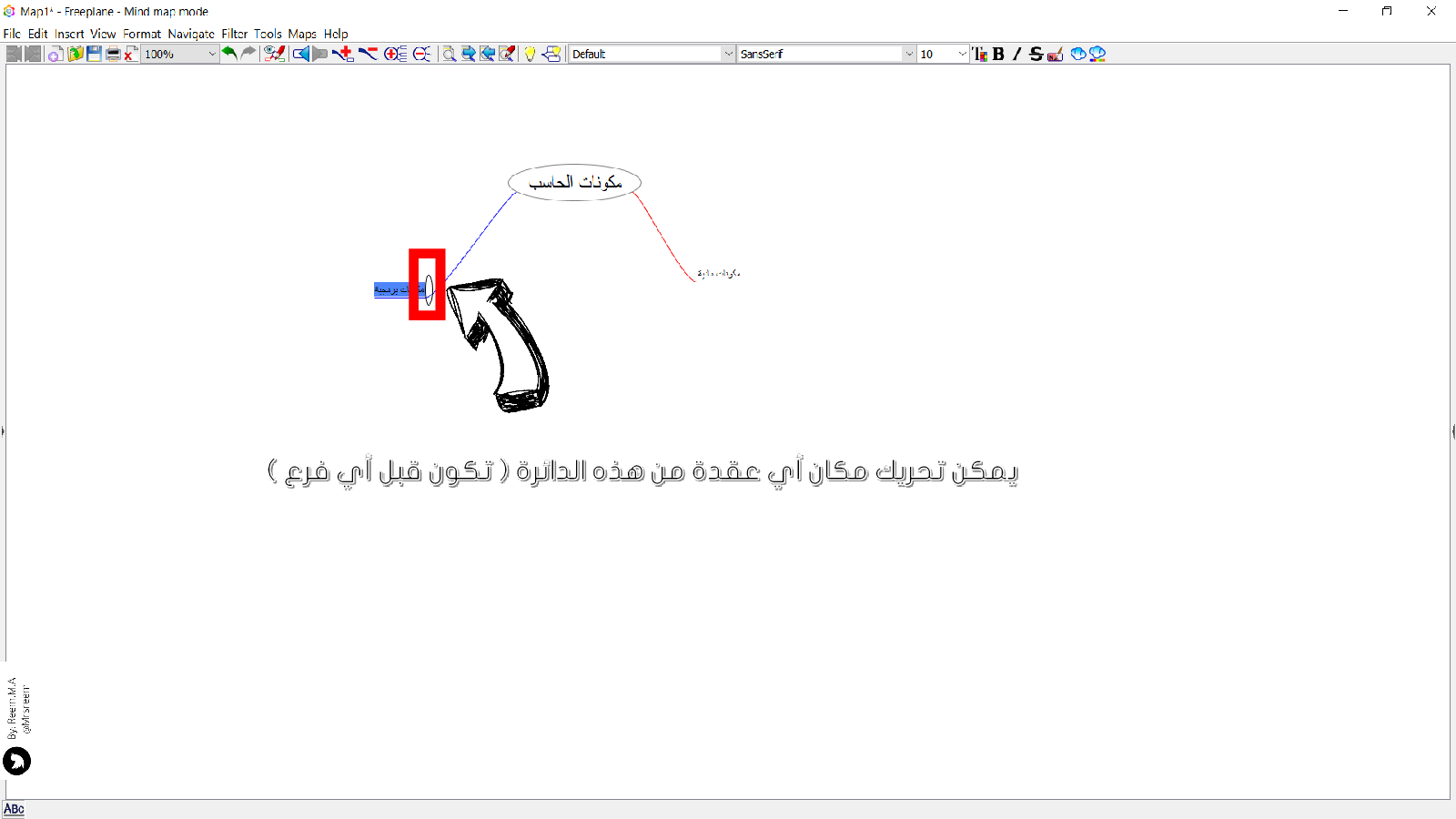The height and width of the screenshot is (819, 1456).
Task: Toggle strikethrough text formatting
Action: pyautogui.click(x=1036, y=55)
